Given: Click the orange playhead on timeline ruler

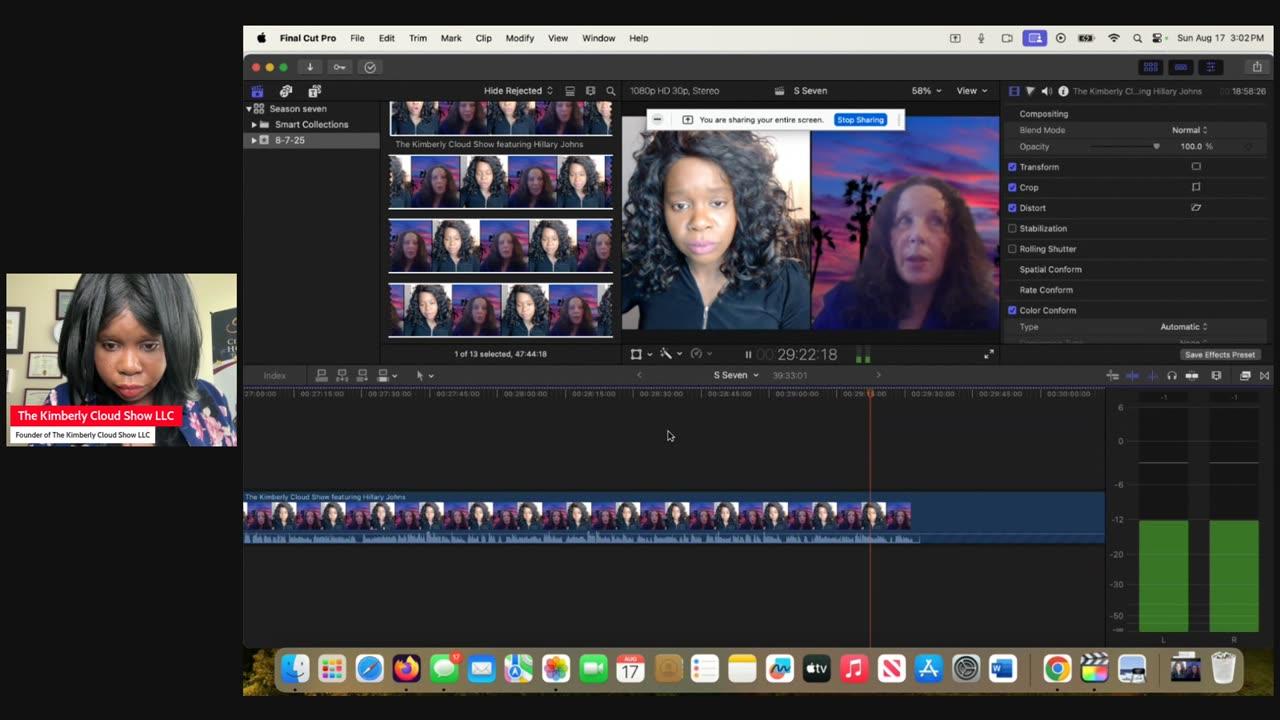Looking at the screenshot, I should [870, 393].
